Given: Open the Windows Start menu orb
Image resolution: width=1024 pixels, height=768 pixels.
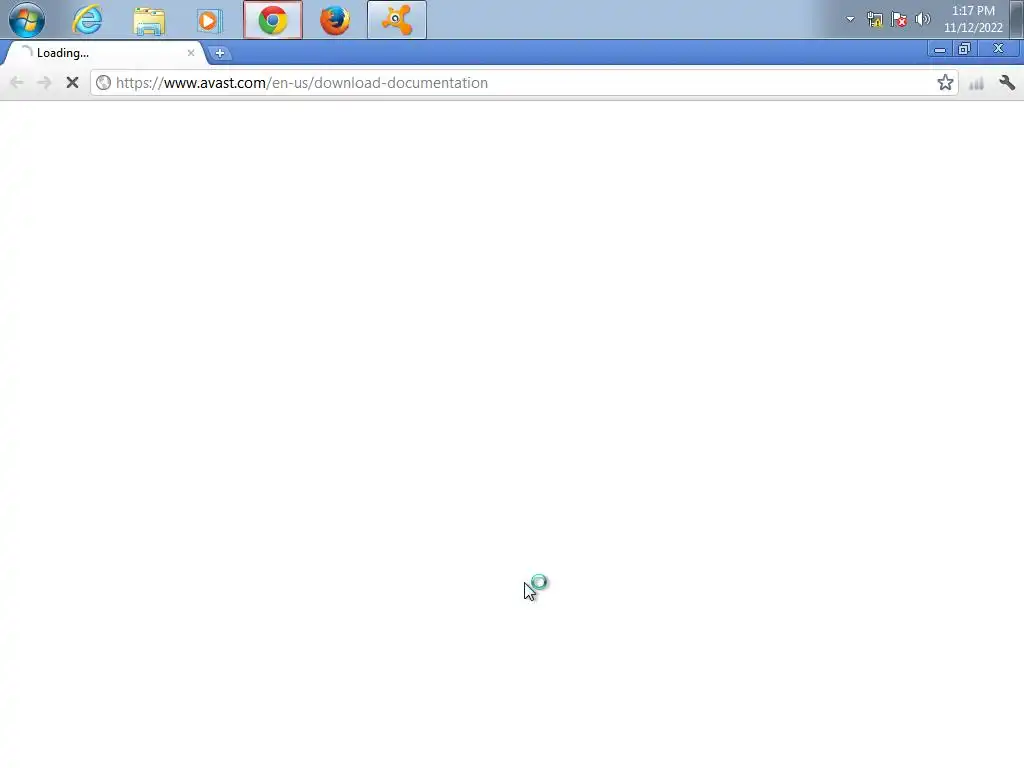Looking at the screenshot, I should click(27, 20).
